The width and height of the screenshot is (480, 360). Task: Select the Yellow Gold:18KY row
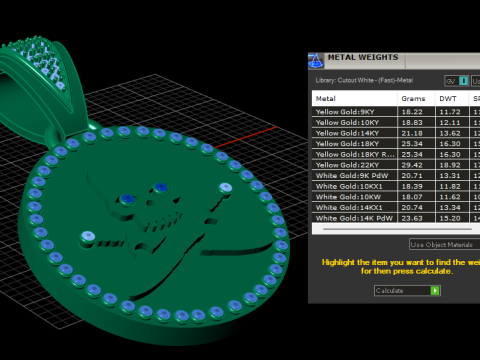point(396,144)
